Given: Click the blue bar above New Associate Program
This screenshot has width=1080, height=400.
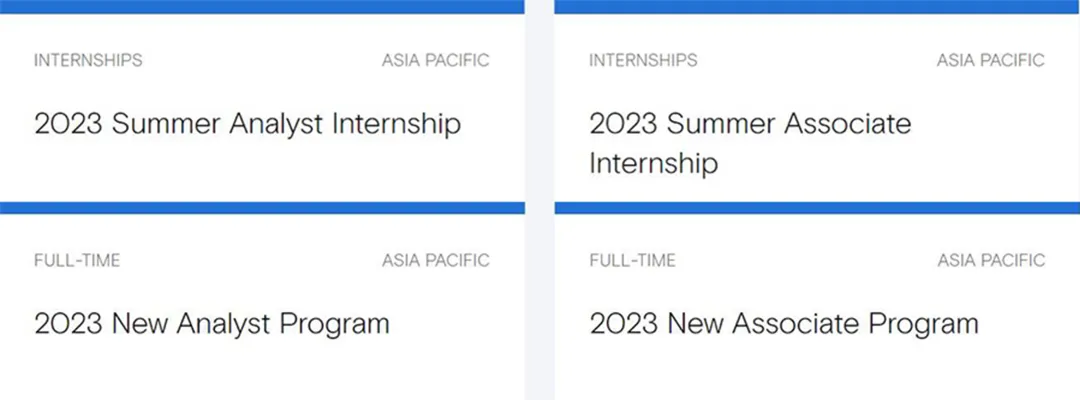Looking at the screenshot, I should [x=817, y=207].
